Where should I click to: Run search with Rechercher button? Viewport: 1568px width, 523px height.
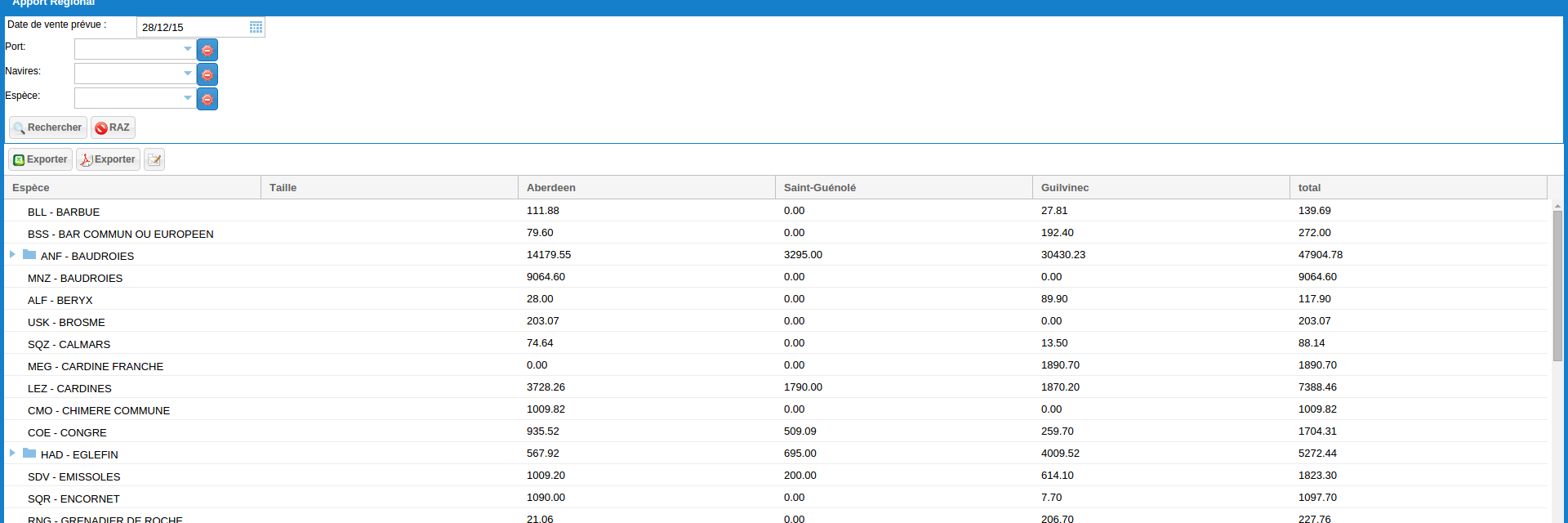click(48, 127)
